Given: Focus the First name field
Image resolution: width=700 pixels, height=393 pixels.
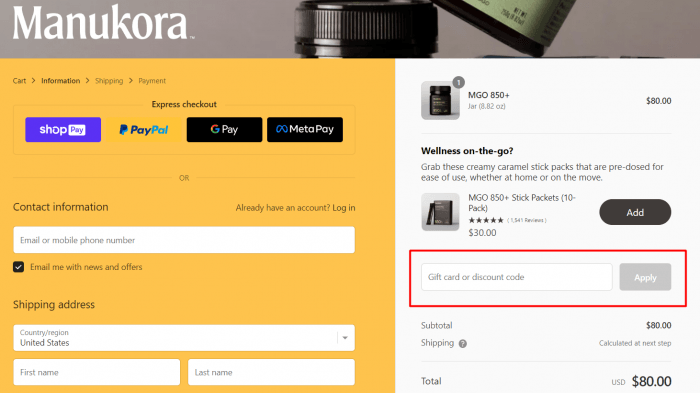Looking at the screenshot, I should click(x=96, y=372).
